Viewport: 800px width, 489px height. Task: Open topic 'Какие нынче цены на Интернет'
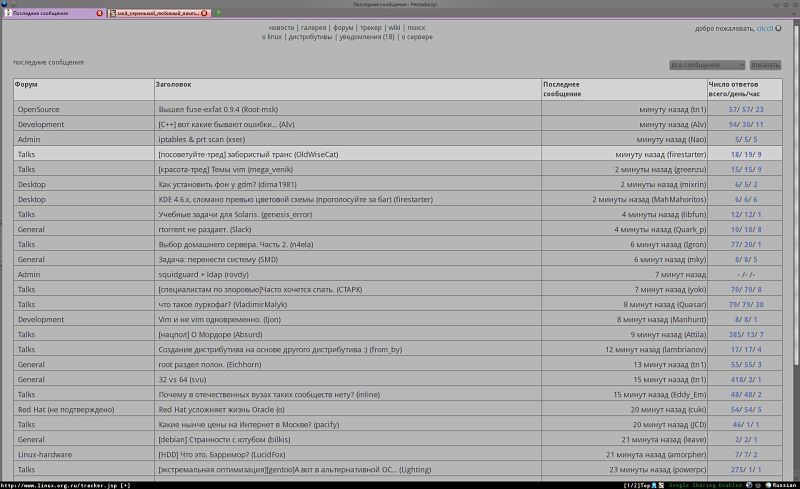pos(248,424)
